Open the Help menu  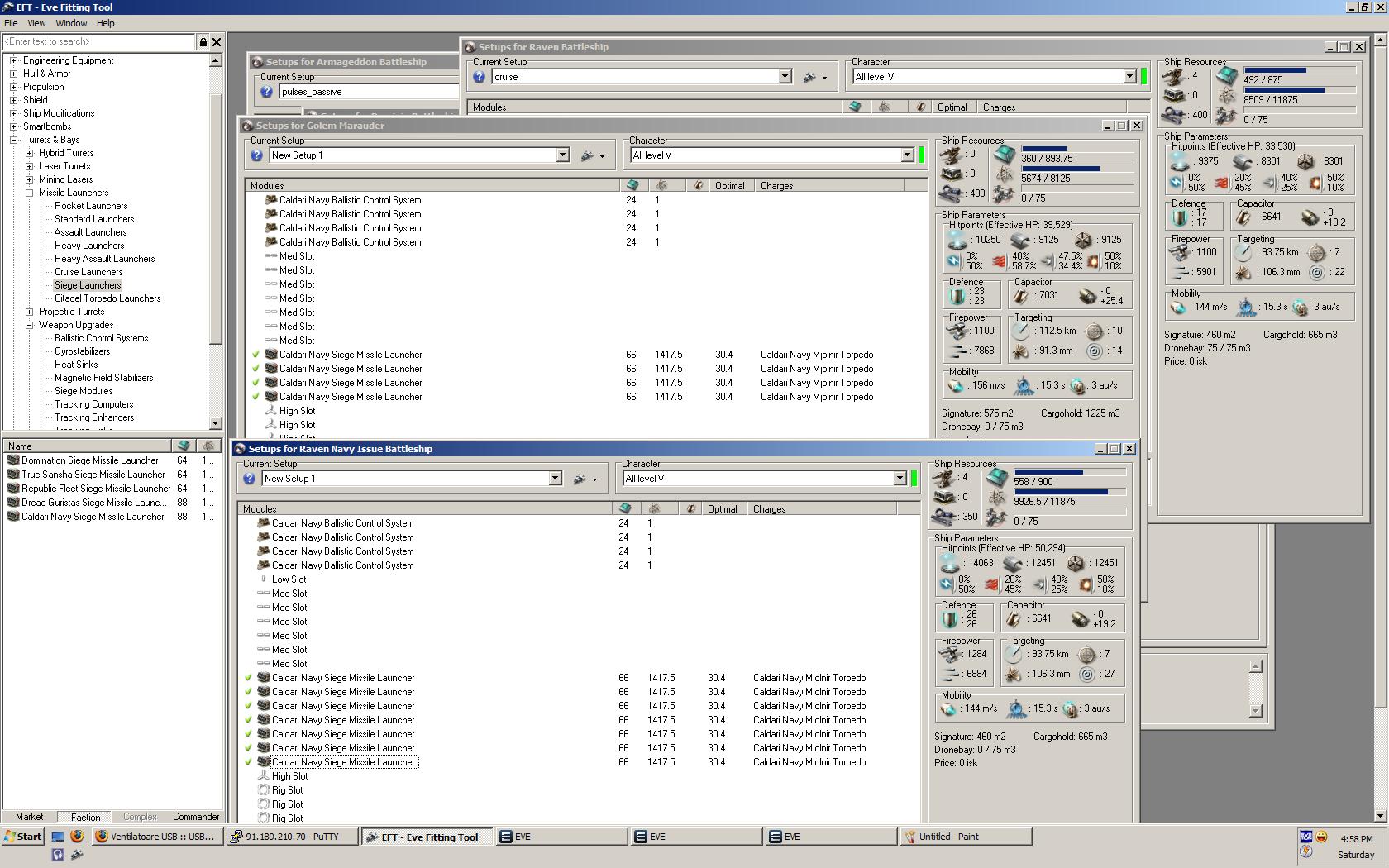tap(105, 23)
